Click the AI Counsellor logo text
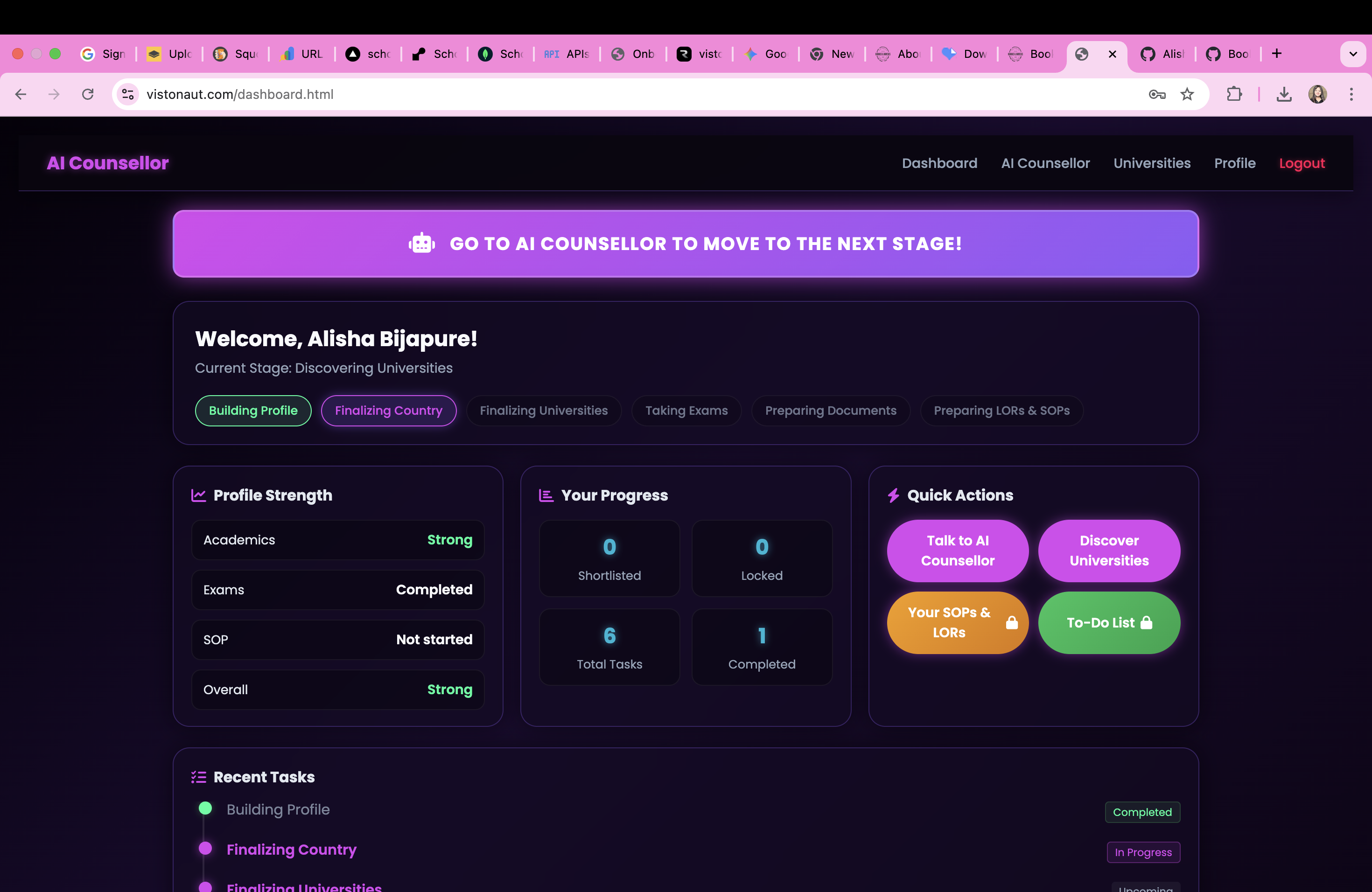This screenshot has height=892, width=1372. pyautogui.click(x=108, y=163)
